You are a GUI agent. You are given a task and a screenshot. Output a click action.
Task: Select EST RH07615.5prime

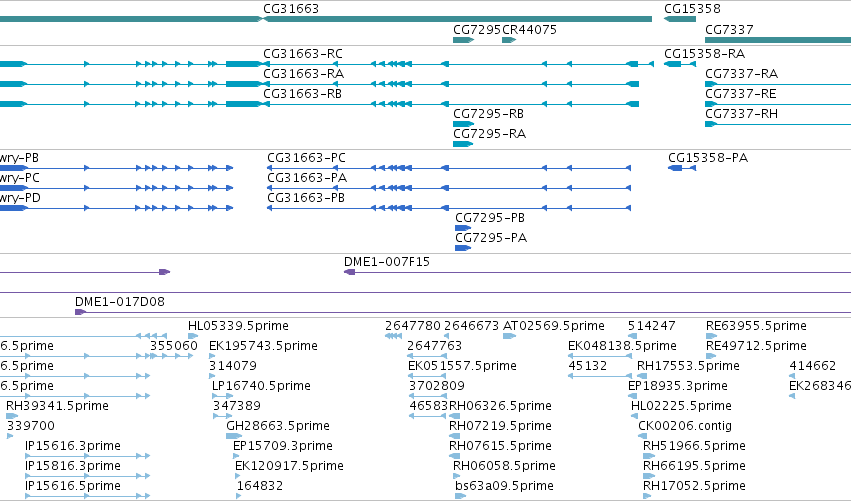pyautogui.click(x=500, y=447)
